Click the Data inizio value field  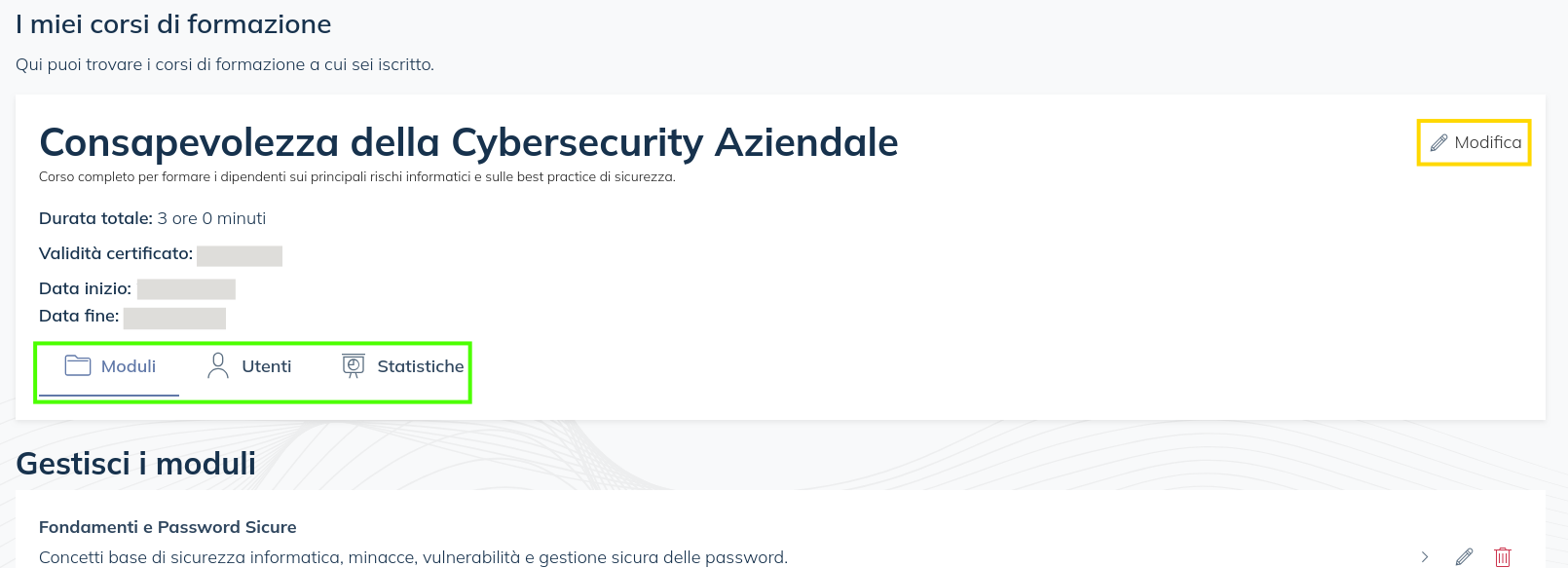186,289
